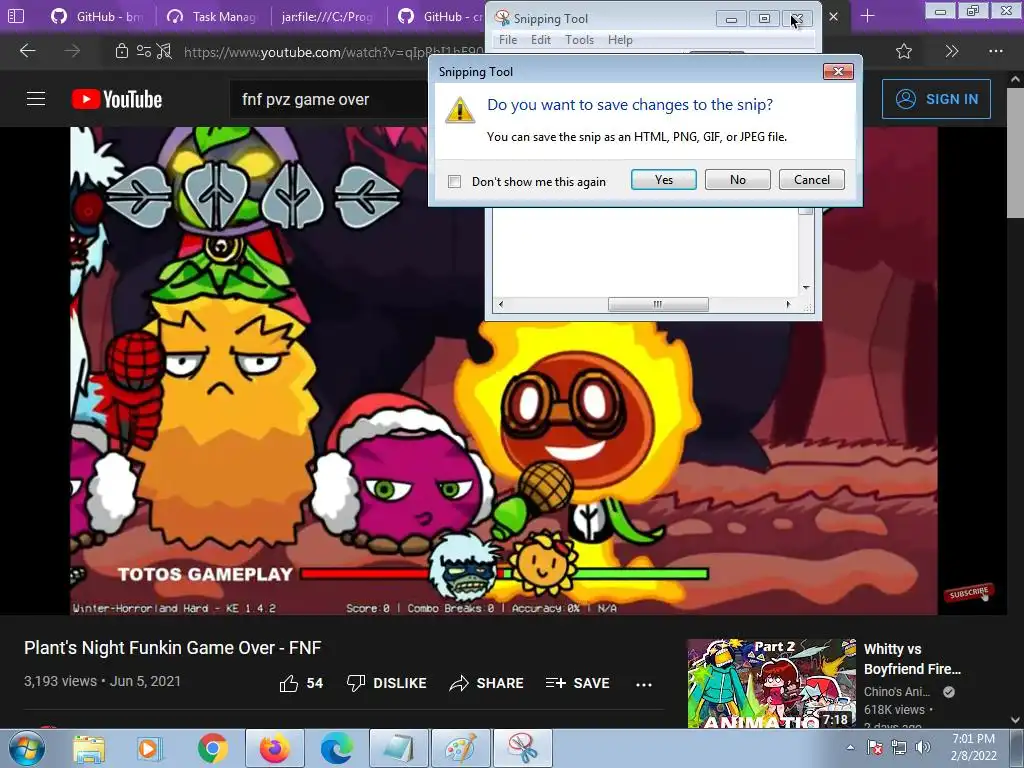This screenshot has width=1024, height=768.
Task: Click the SUBSCRIBE watermark in video corner
Action: click(969, 593)
